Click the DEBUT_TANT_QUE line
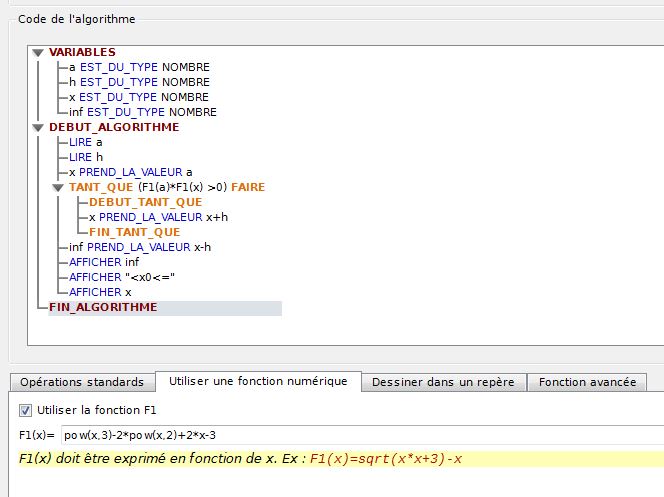 coord(145,202)
